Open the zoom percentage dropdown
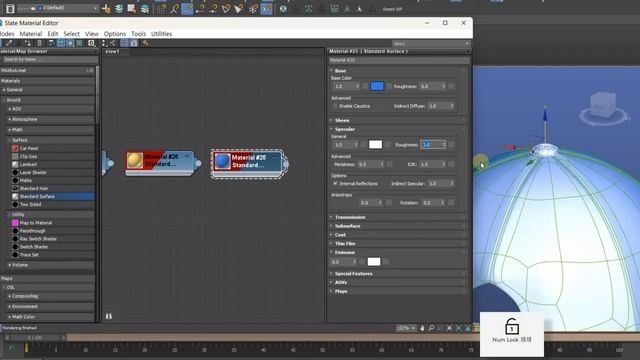This screenshot has width=640, height=360. [x=406, y=328]
